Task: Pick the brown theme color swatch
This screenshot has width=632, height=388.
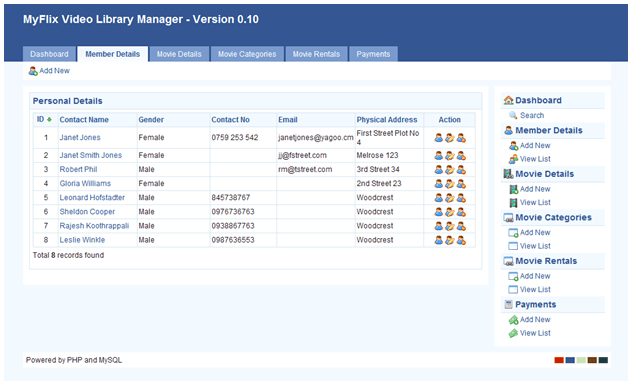Action: pyautogui.click(x=592, y=360)
